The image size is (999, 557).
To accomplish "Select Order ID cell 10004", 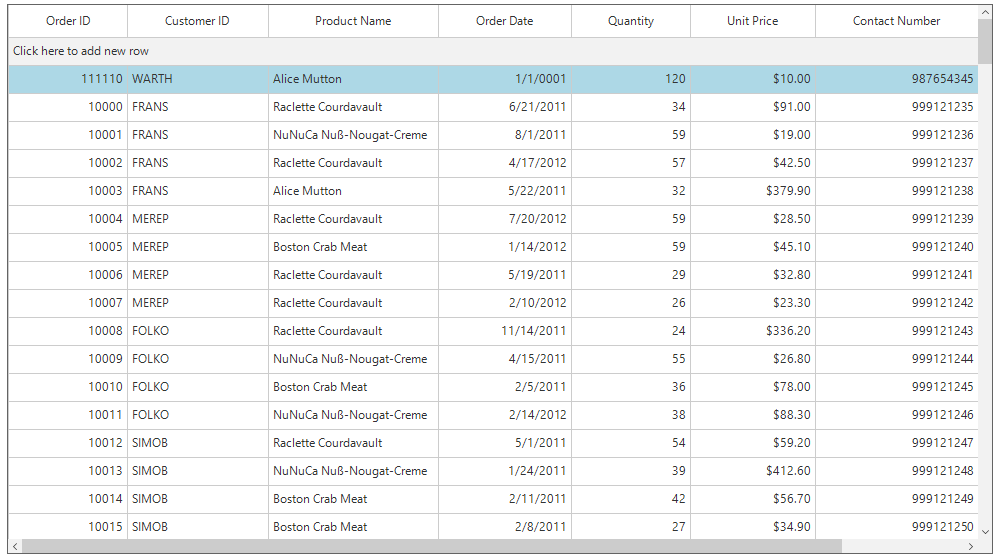I will 68,219.
